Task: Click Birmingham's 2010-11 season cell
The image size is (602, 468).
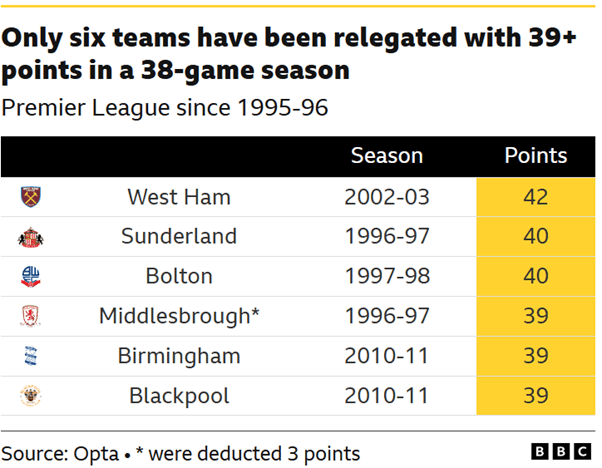Action: (386, 356)
